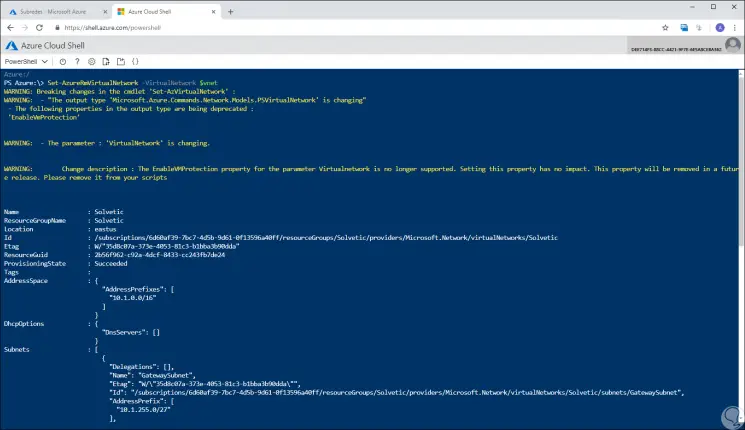Click the upload/download files icon
The width and height of the screenshot is (745, 430).
click(107, 61)
